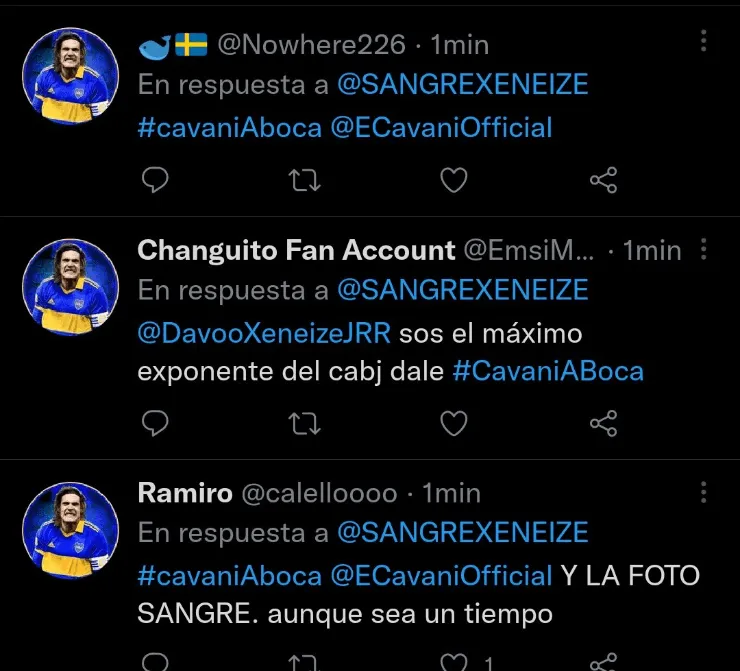This screenshot has width=740, height=671.
Task: Like Changuito Fan Account's tweet
Action: [454, 423]
